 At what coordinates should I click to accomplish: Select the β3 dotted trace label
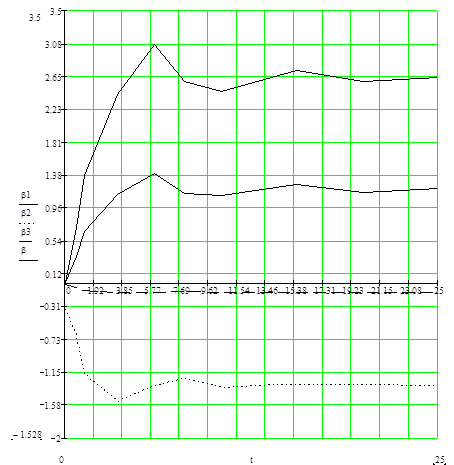click(26, 232)
